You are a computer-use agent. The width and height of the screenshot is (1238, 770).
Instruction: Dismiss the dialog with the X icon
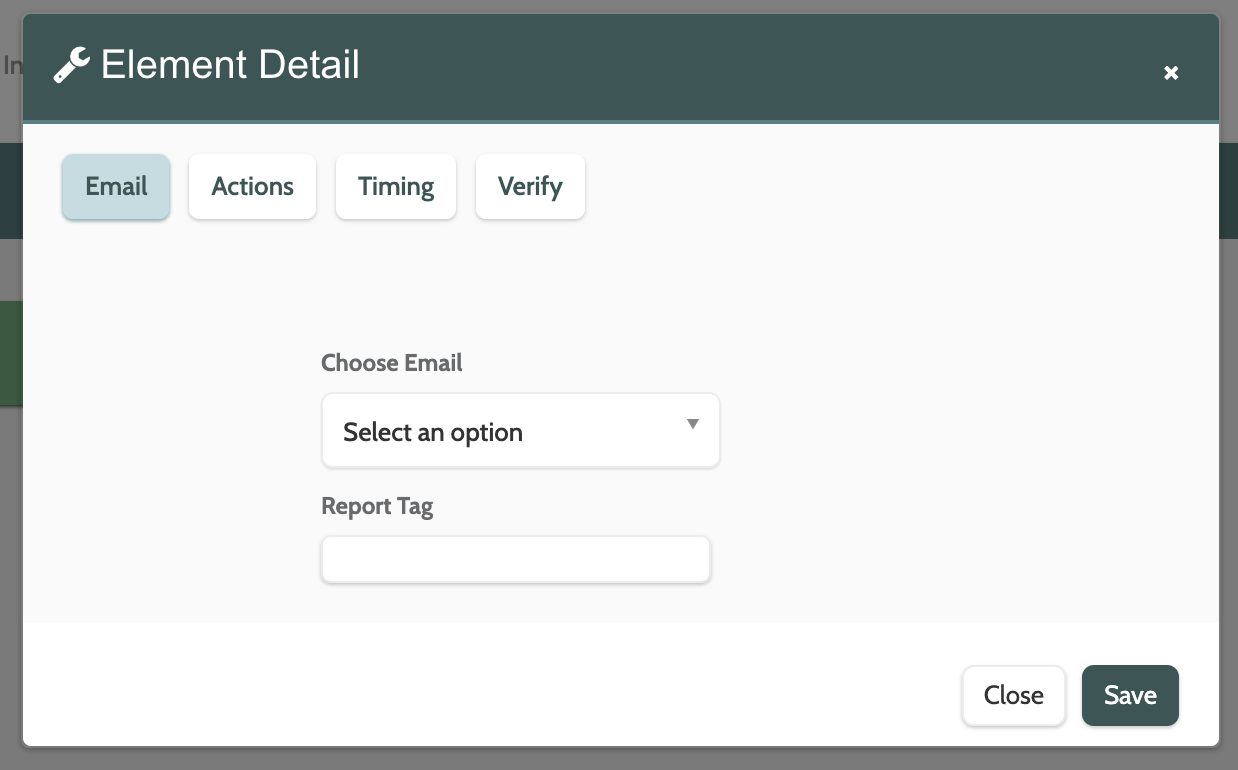(1171, 72)
